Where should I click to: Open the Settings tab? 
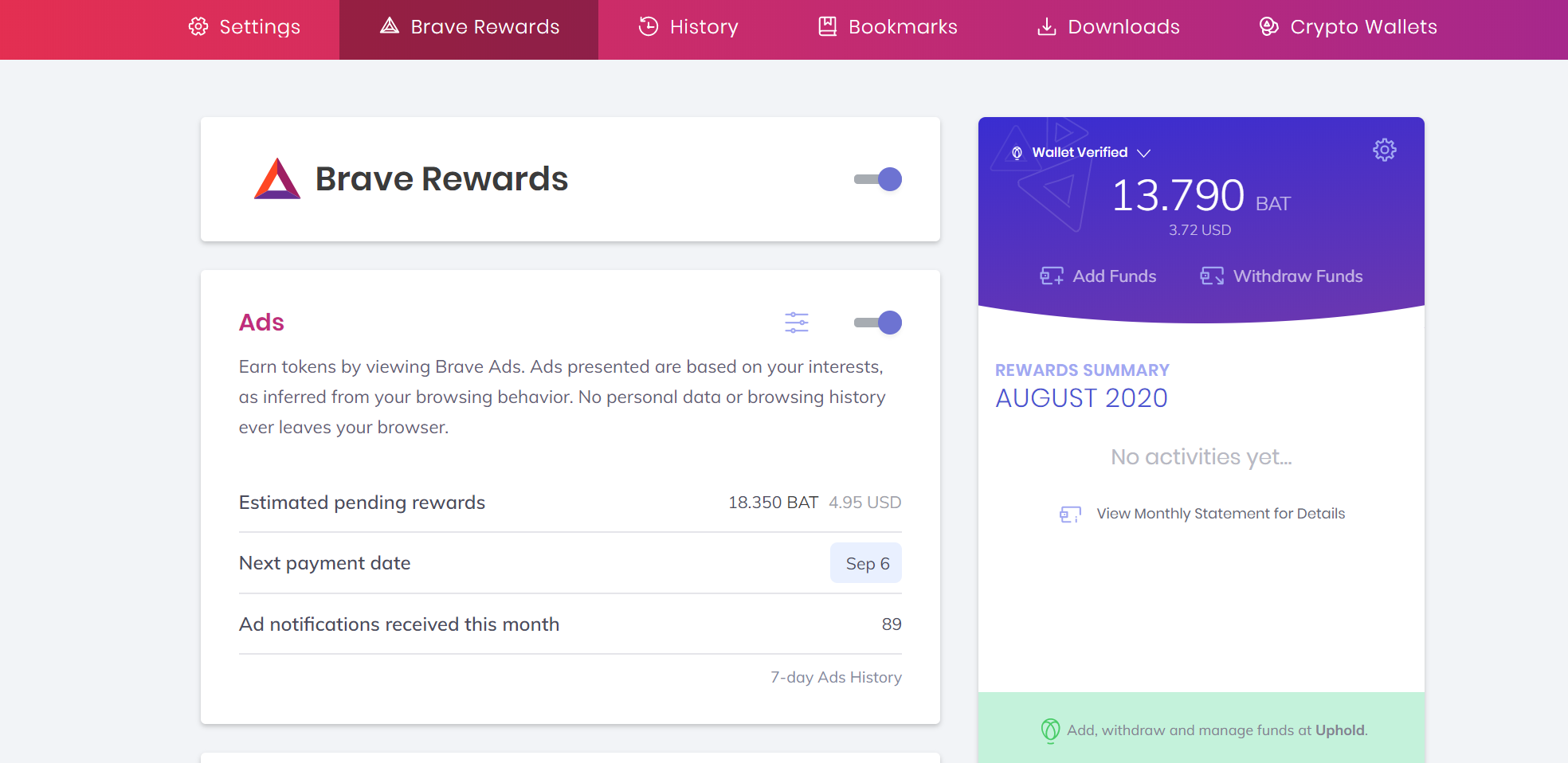pos(245,27)
